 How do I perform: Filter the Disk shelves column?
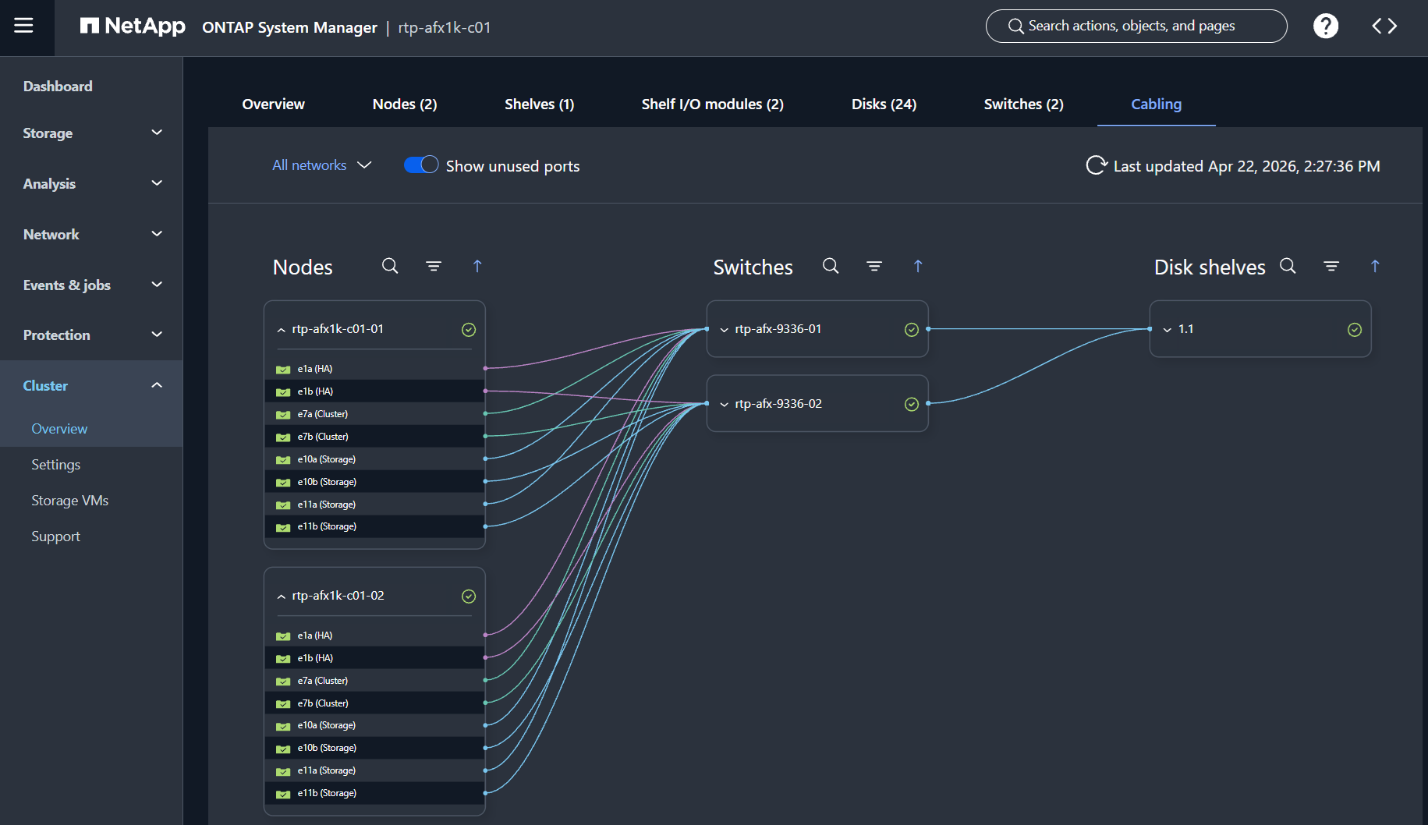coord(1331,266)
